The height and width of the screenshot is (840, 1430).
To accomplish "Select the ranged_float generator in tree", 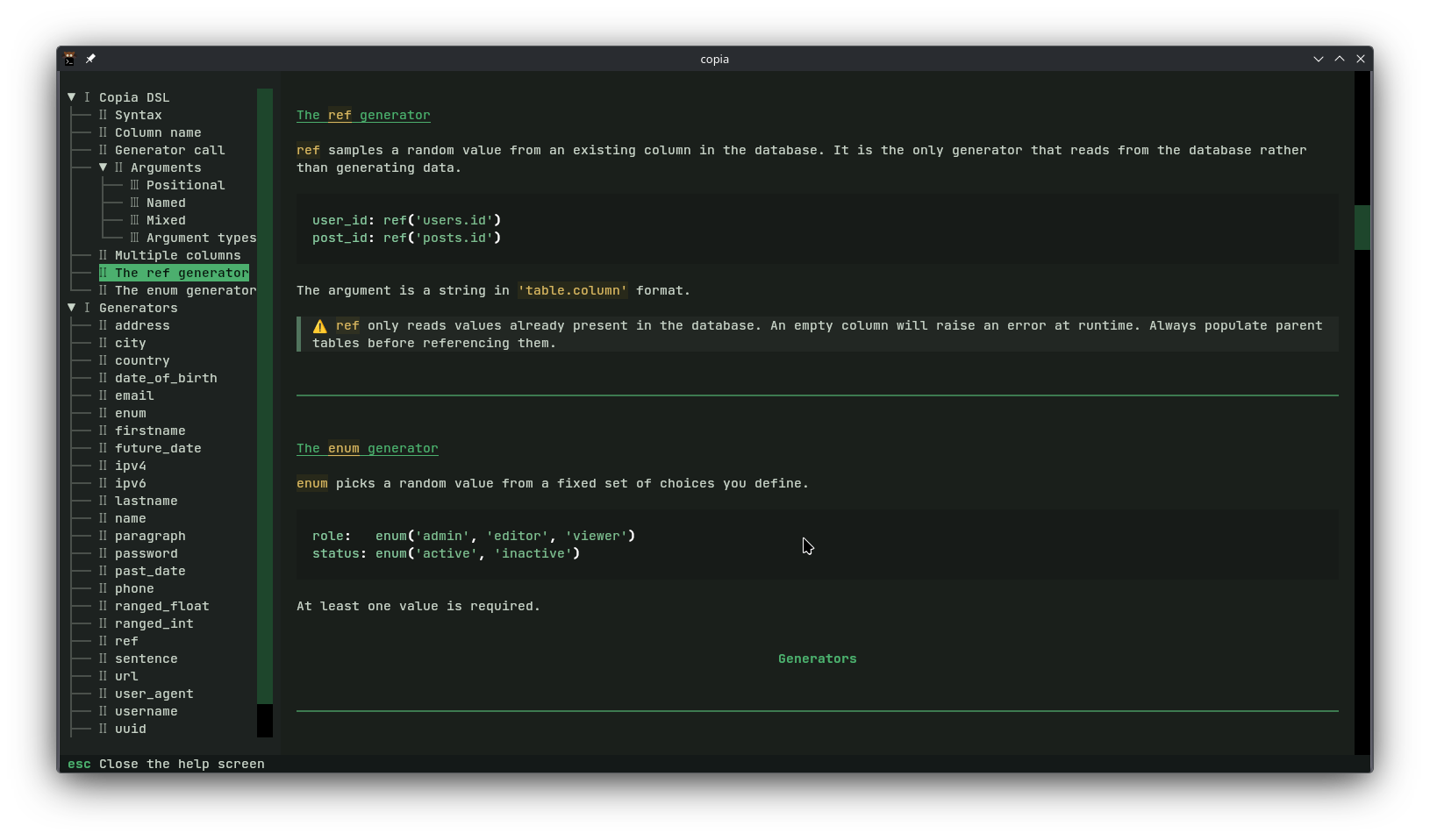I will click(161, 606).
